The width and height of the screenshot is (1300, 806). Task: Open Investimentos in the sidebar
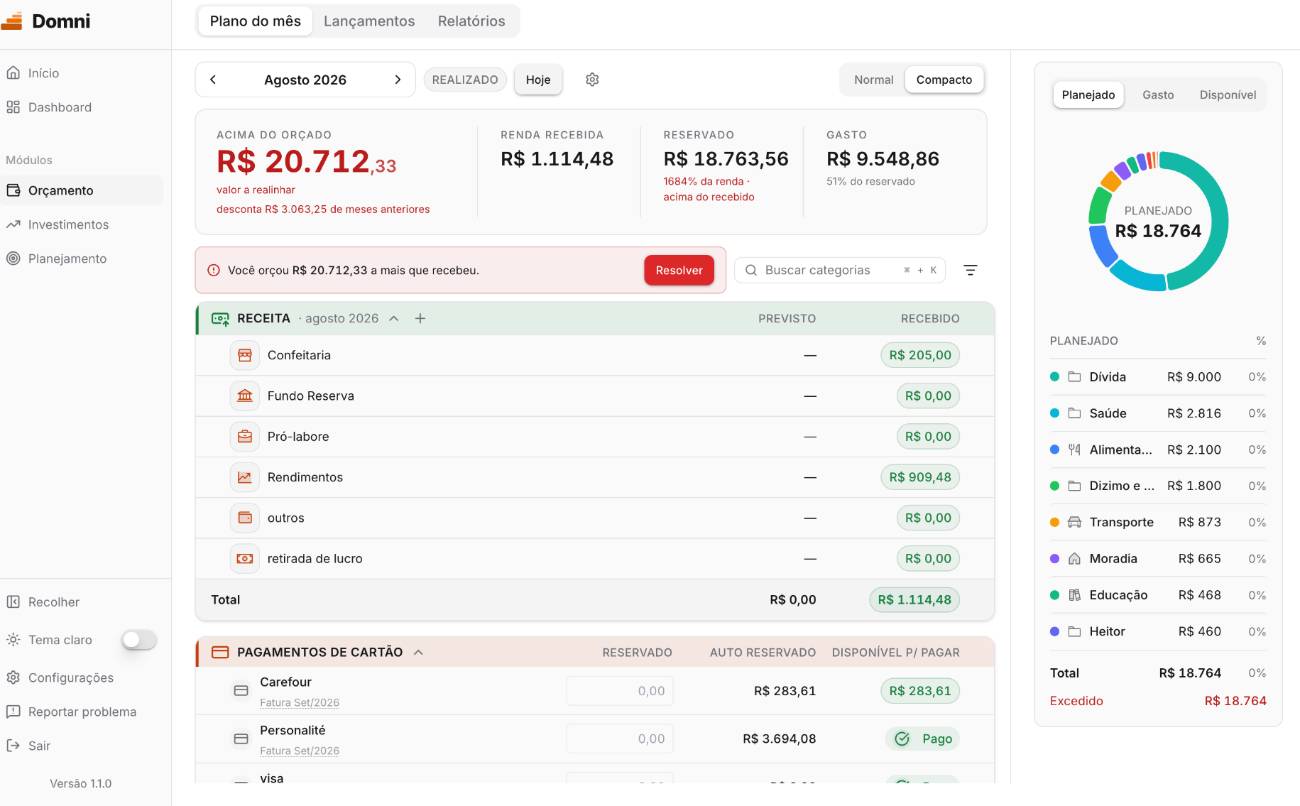[x=68, y=225]
